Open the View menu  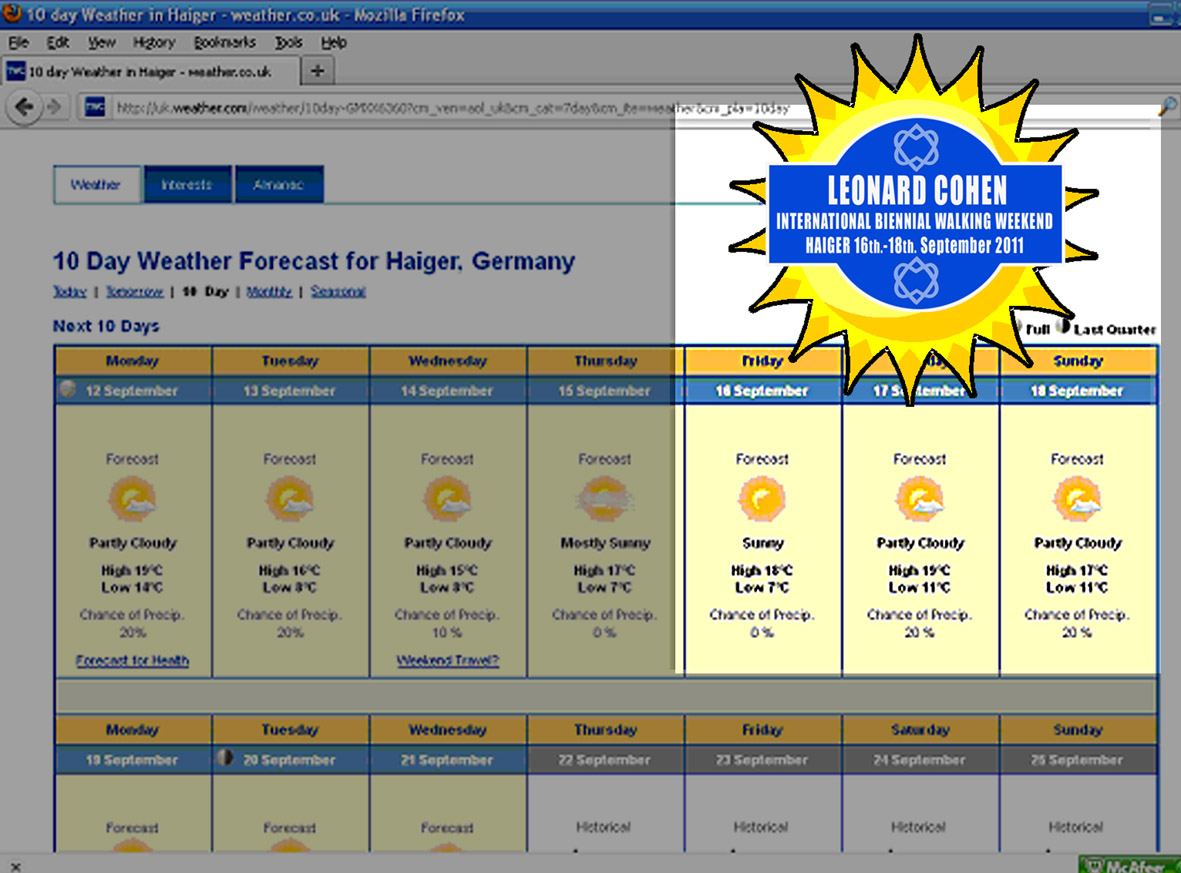coord(102,42)
